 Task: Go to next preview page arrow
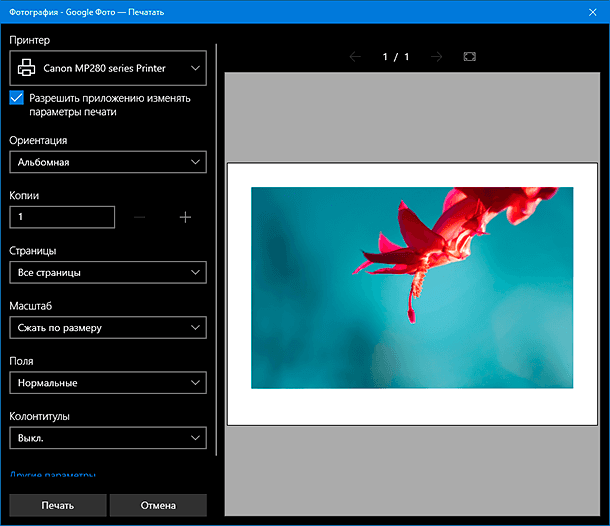[436, 57]
